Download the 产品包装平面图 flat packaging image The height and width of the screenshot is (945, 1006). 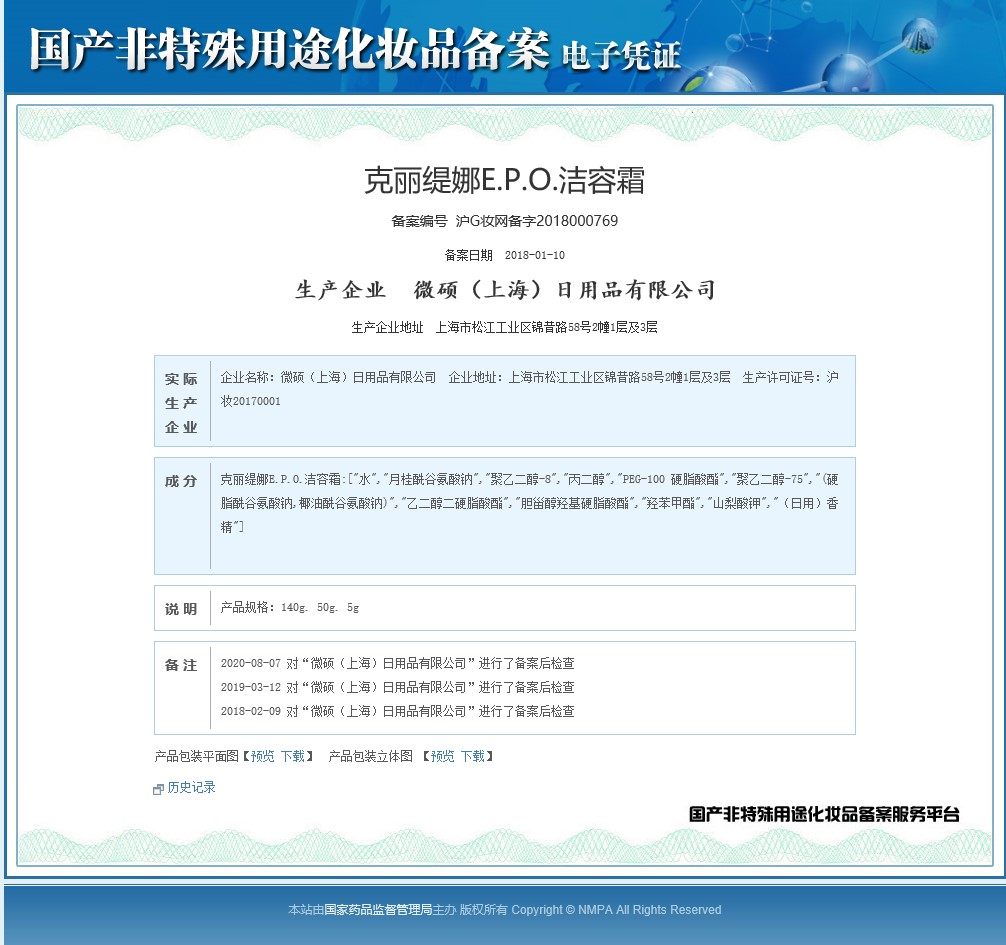coord(293,756)
